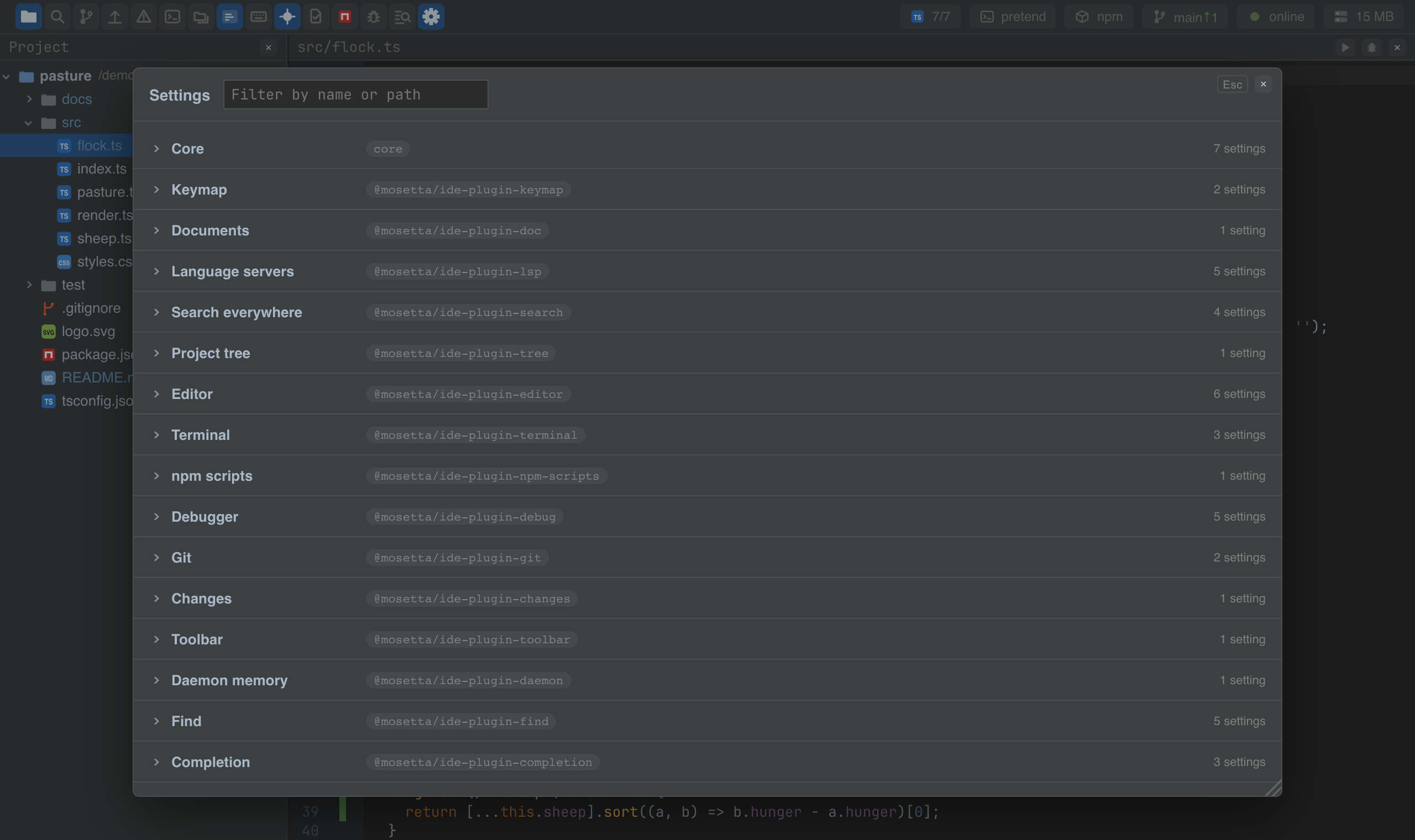The height and width of the screenshot is (840, 1415).
Task: Collapse the src folder in project tree
Action: pos(28,122)
